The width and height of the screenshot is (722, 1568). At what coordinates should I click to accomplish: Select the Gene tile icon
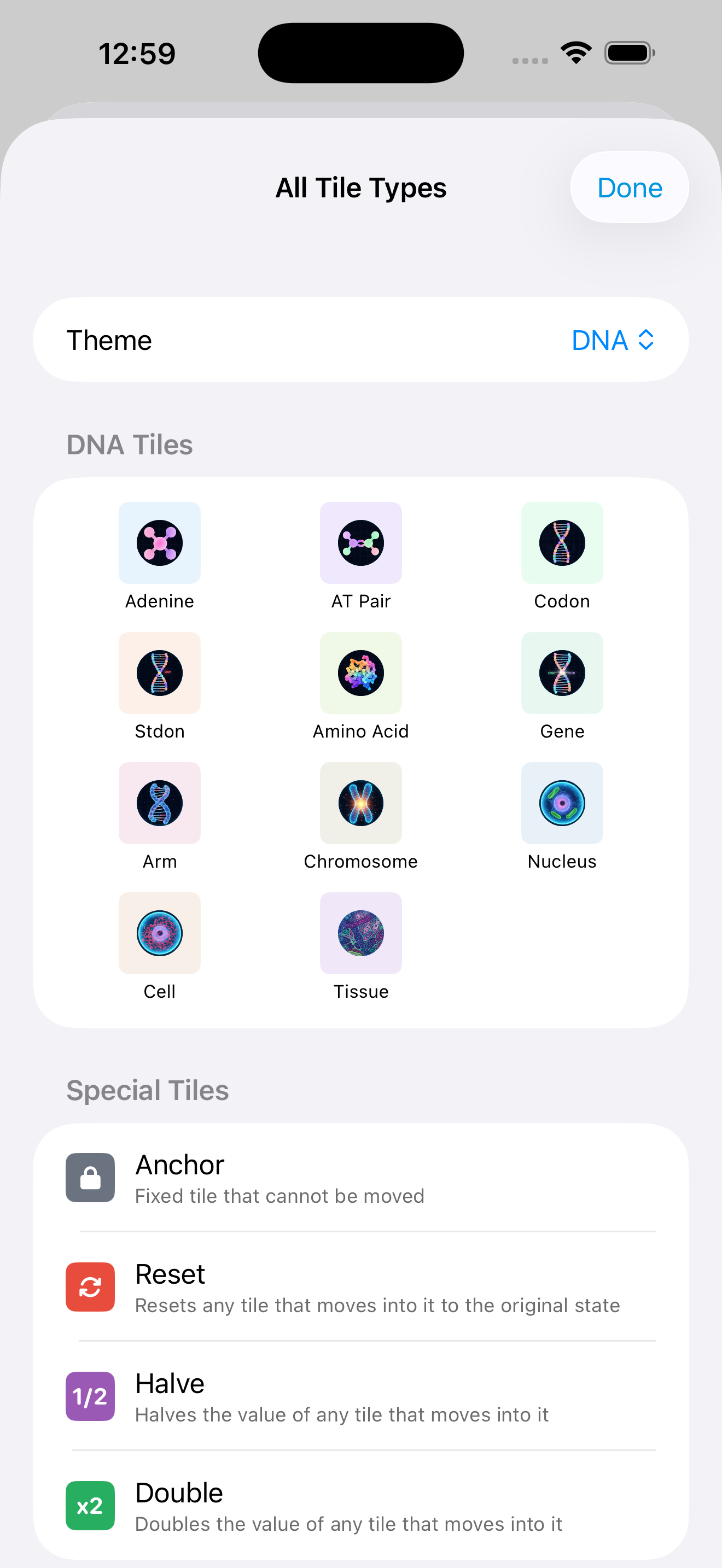pyautogui.click(x=562, y=672)
